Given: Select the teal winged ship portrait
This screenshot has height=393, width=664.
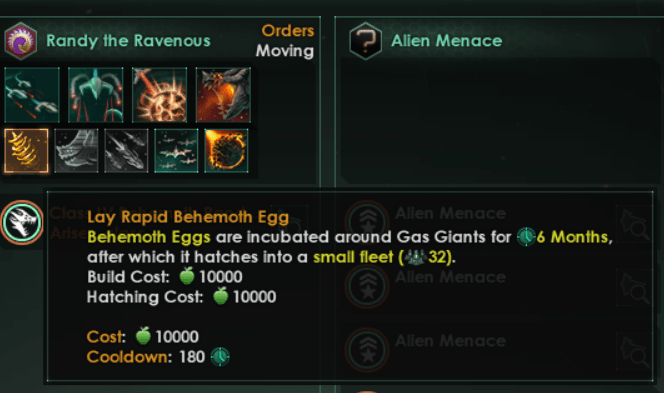Looking at the screenshot, I should point(96,95).
